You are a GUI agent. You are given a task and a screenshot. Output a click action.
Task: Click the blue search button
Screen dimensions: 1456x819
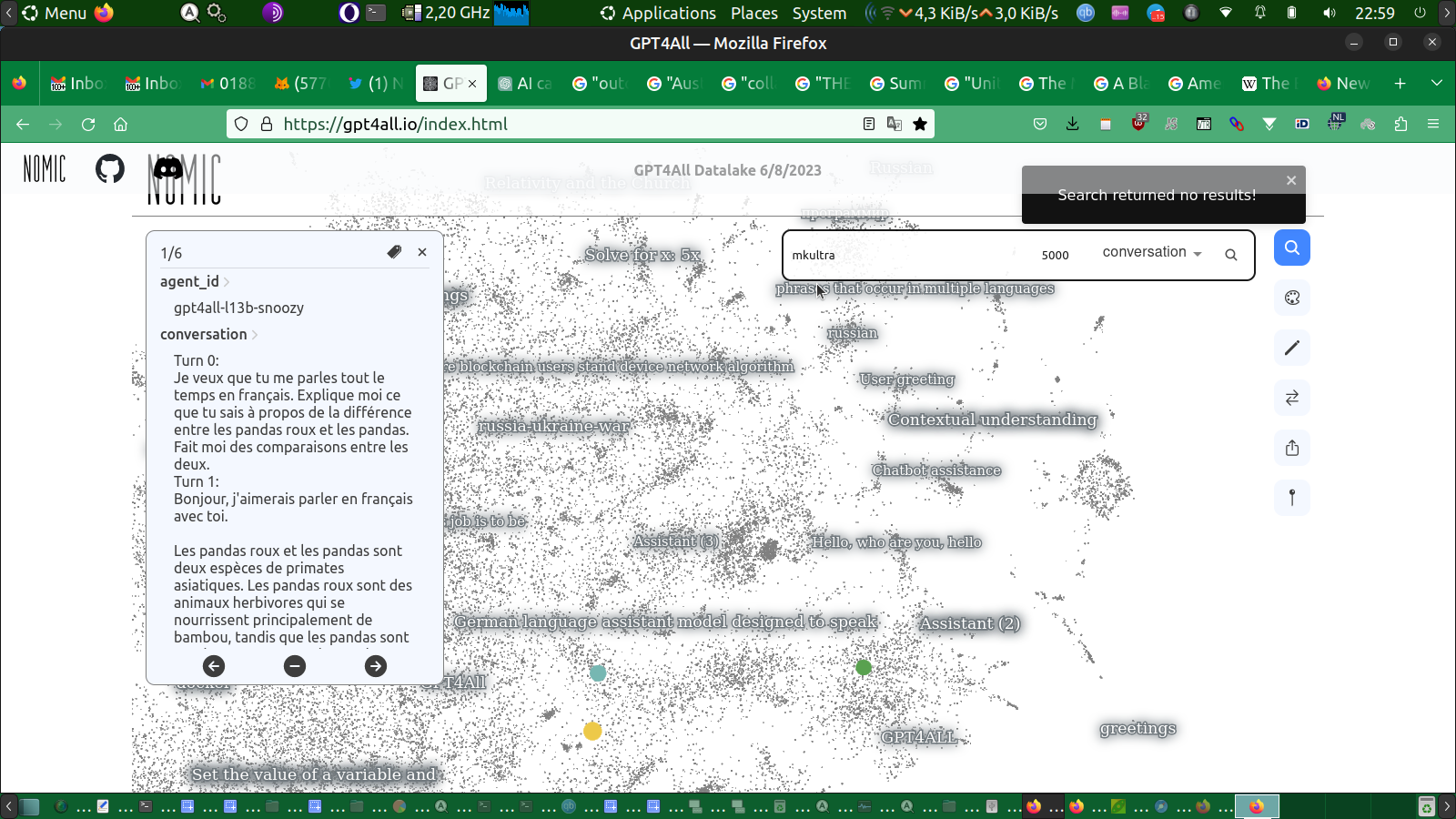click(x=1291, y=248)
